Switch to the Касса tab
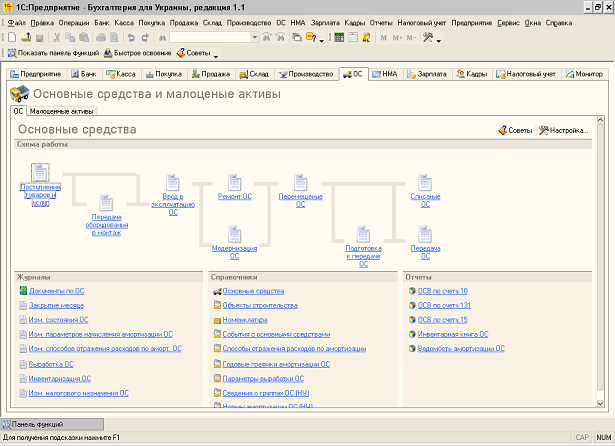Viewport: 615px width, 446px height. click(x=121, y=74)
